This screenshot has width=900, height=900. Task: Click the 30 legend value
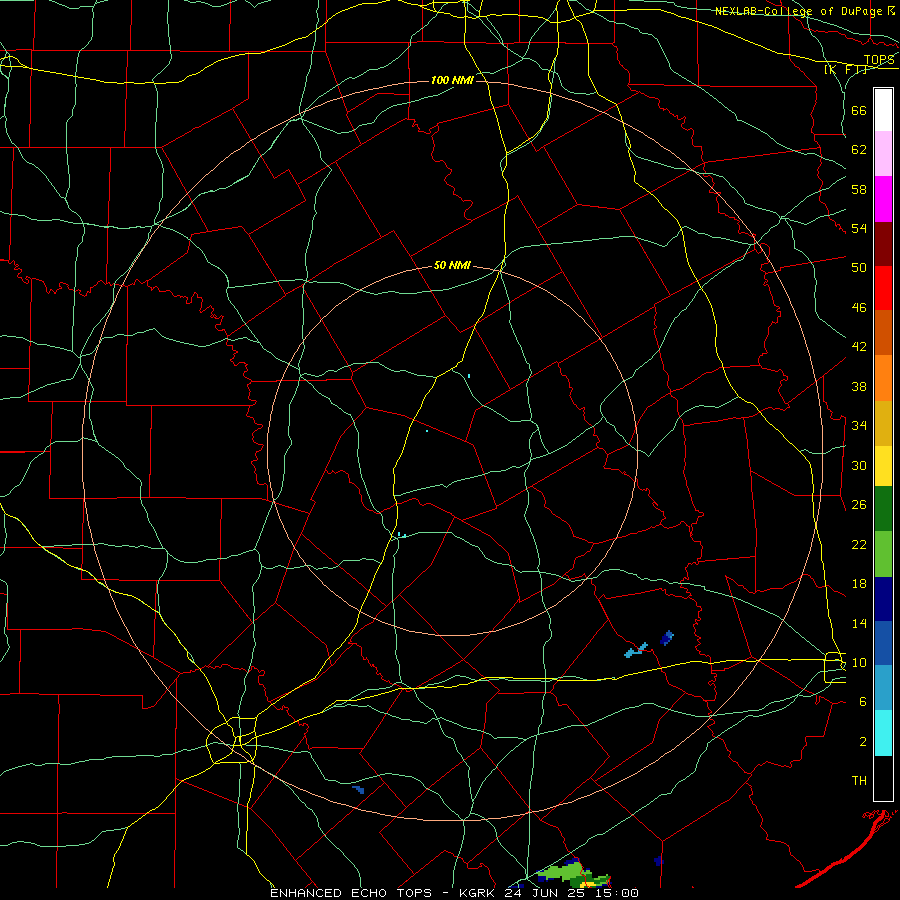859,465
